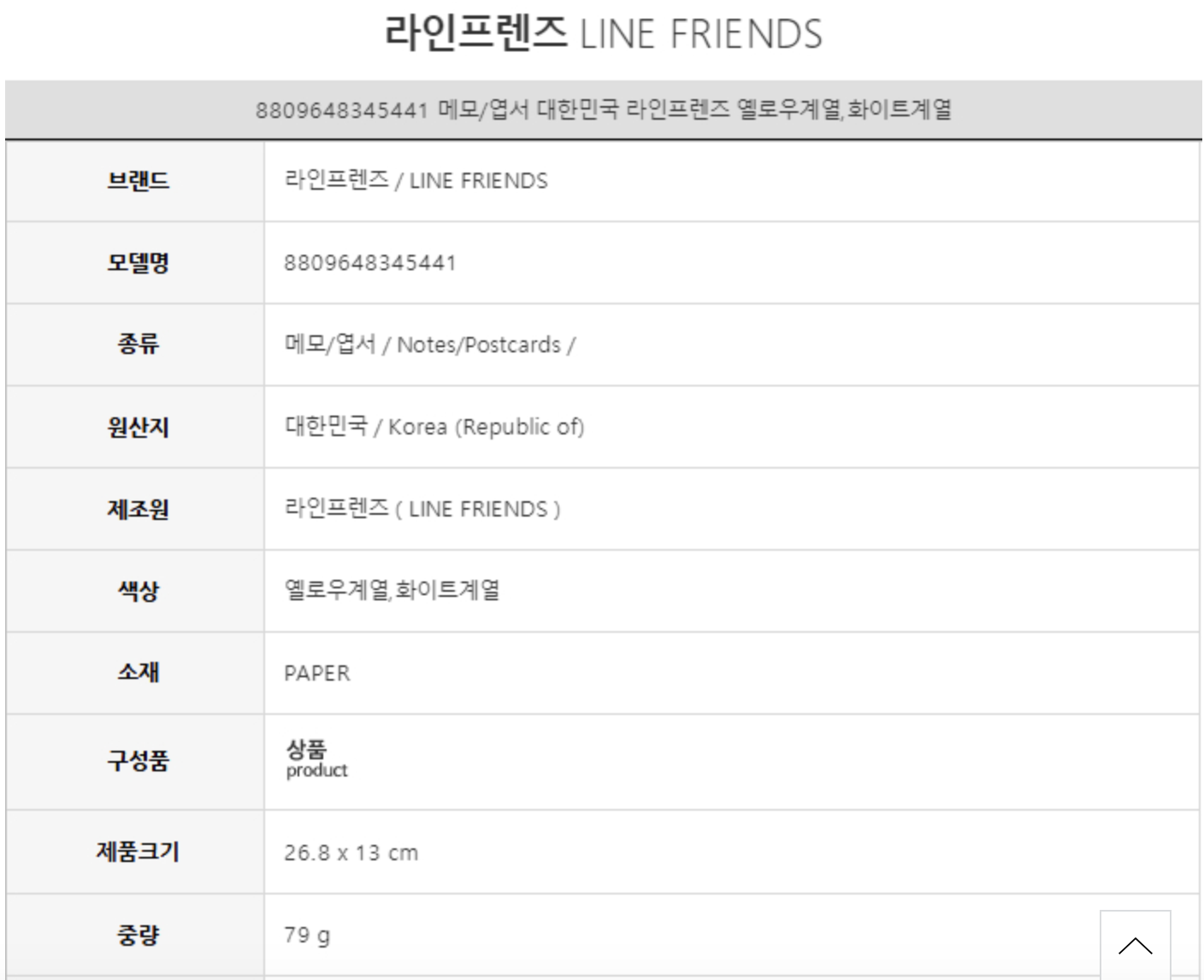Click the brand value in the 브랜드 row
Image resolution: width=1204 pixels, height=980 pixels.
click(x=416, y=180)
